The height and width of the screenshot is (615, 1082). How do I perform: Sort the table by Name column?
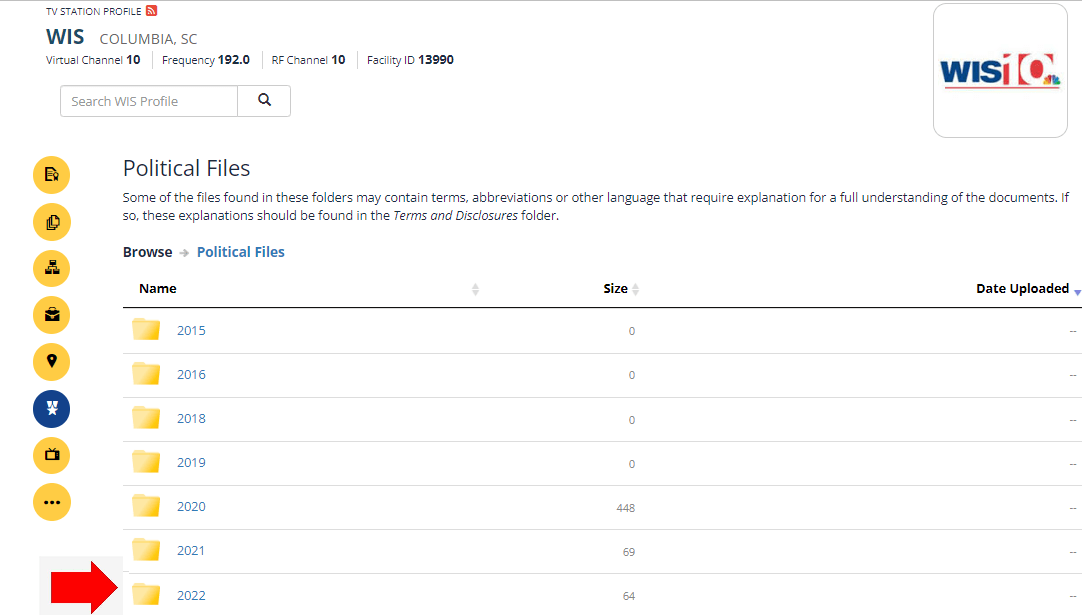click(x=158, y=289)
